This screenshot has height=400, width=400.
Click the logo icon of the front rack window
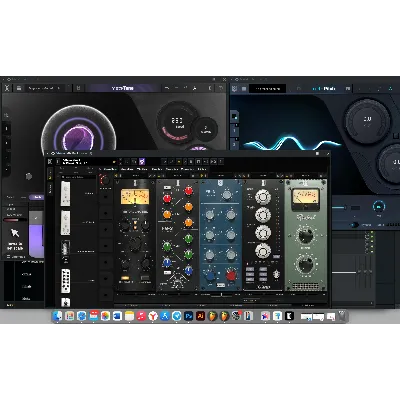coord(50,162)
